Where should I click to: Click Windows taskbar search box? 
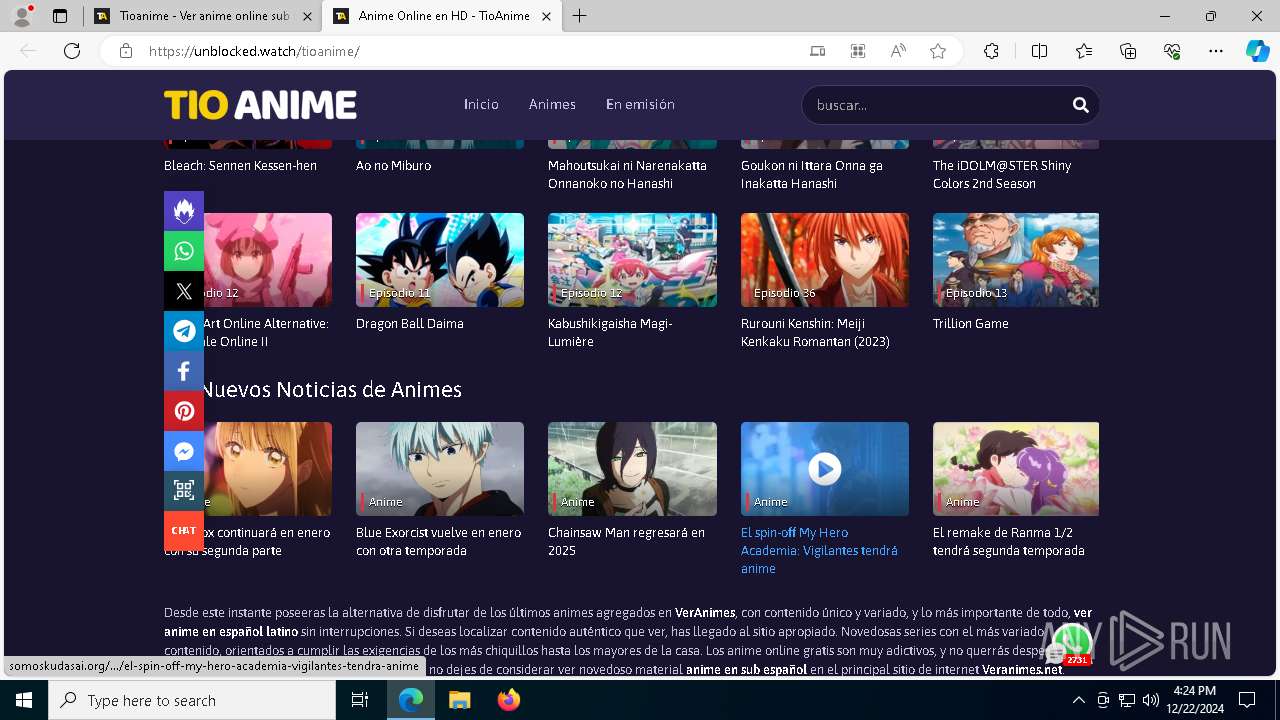pos(192,700)
